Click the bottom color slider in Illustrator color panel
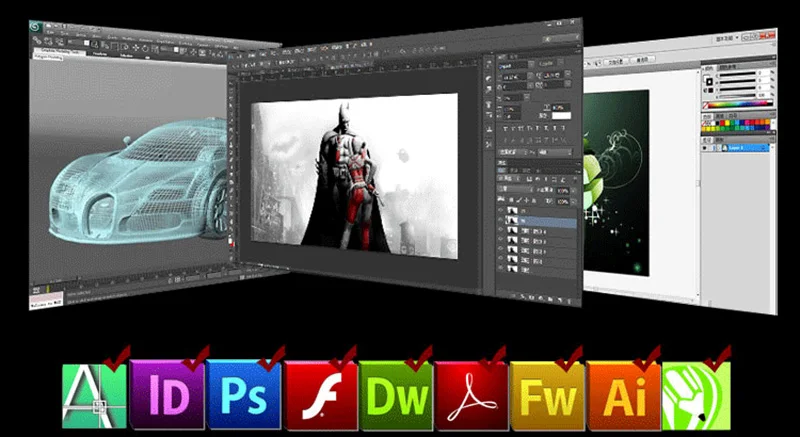 pyautogui.click(x=737, y=96)
